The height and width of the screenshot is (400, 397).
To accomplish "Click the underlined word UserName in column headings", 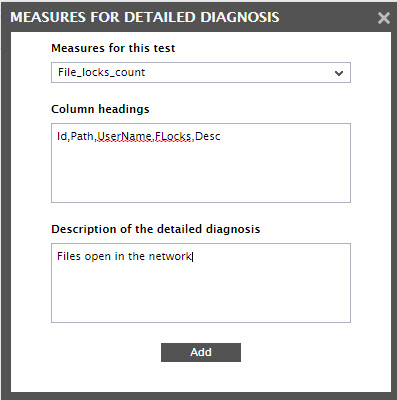I will pyautogui.click(x=124, y=136).
